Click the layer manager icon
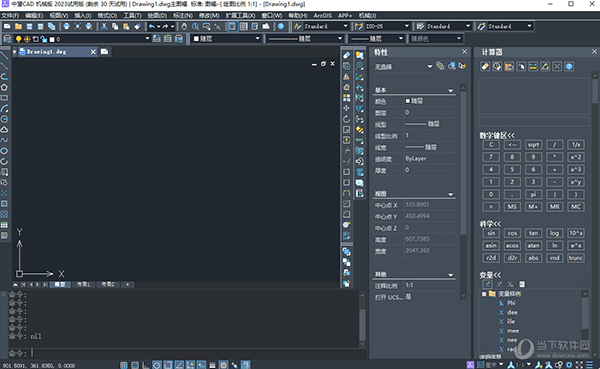 [x=7, y=39]
